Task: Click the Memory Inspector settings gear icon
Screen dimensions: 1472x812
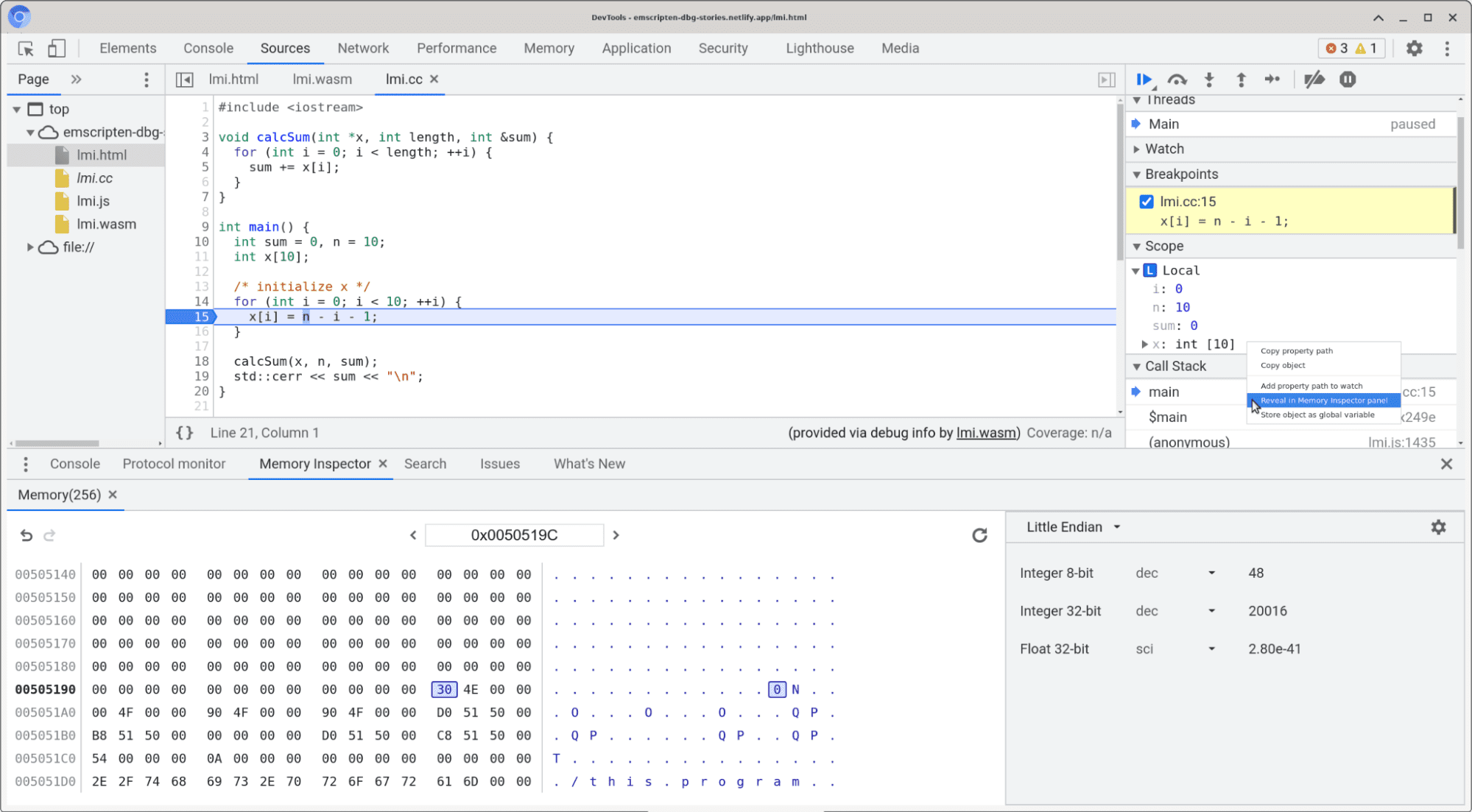Action: [x=1438, y=527]
